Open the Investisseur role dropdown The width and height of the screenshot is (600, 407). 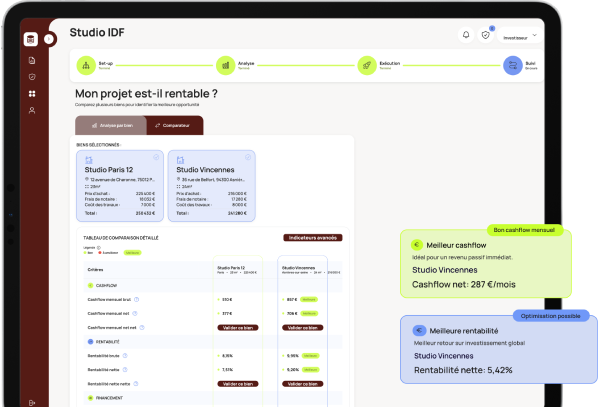click(x=520, y=35)
